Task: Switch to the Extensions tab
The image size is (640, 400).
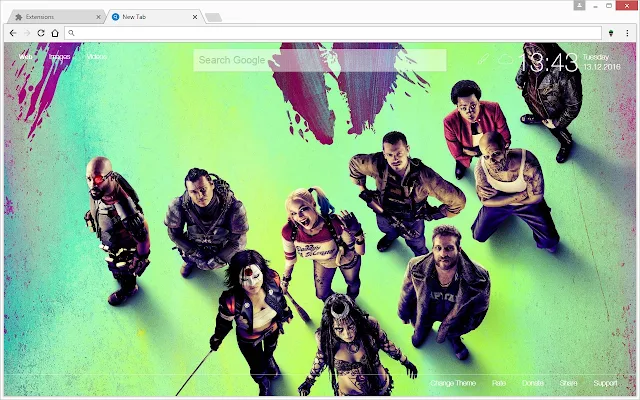Action: click(x=55, y=17)
